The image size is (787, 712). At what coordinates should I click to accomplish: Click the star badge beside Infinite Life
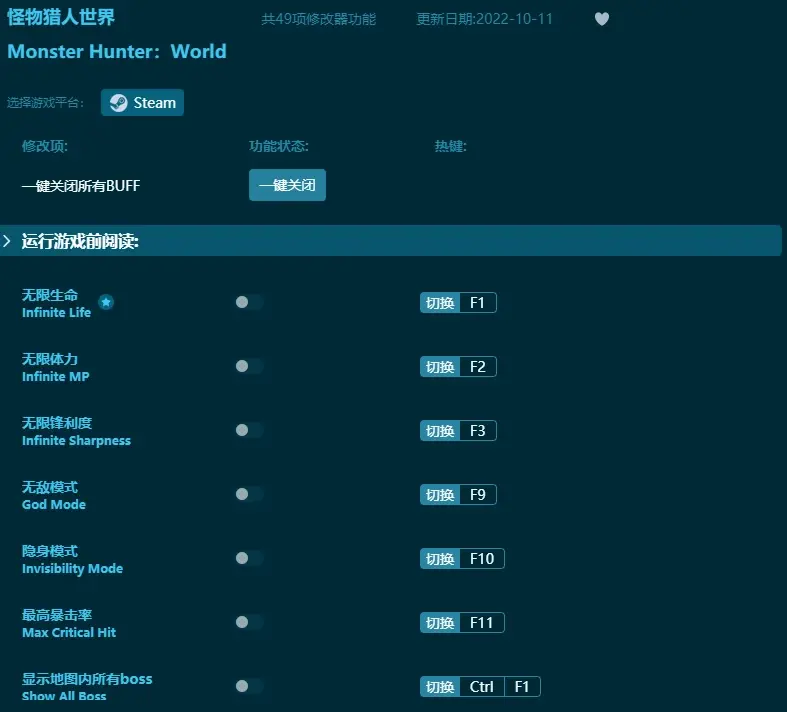106,302
